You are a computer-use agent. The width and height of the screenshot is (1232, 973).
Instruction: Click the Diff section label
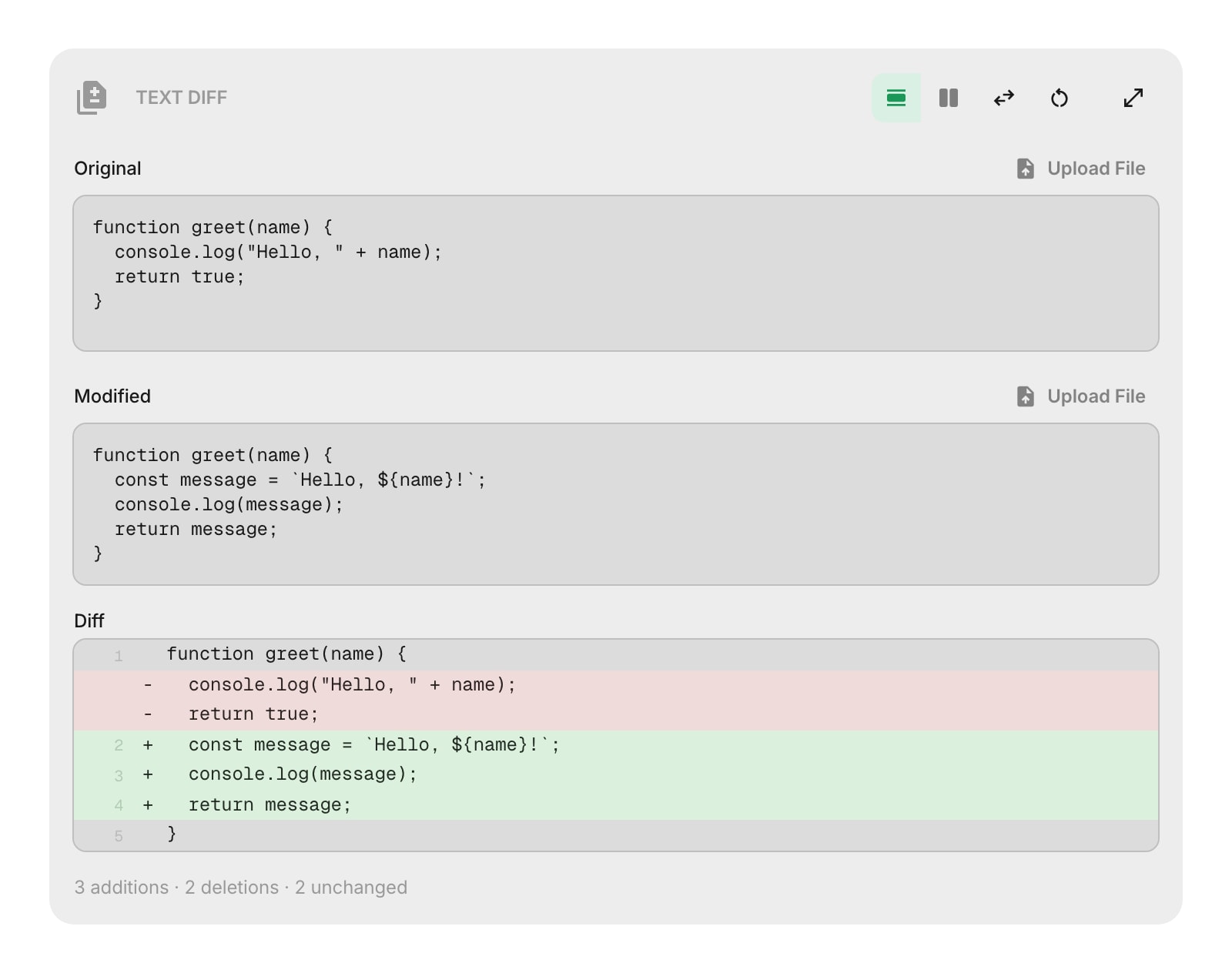point(89,620)
